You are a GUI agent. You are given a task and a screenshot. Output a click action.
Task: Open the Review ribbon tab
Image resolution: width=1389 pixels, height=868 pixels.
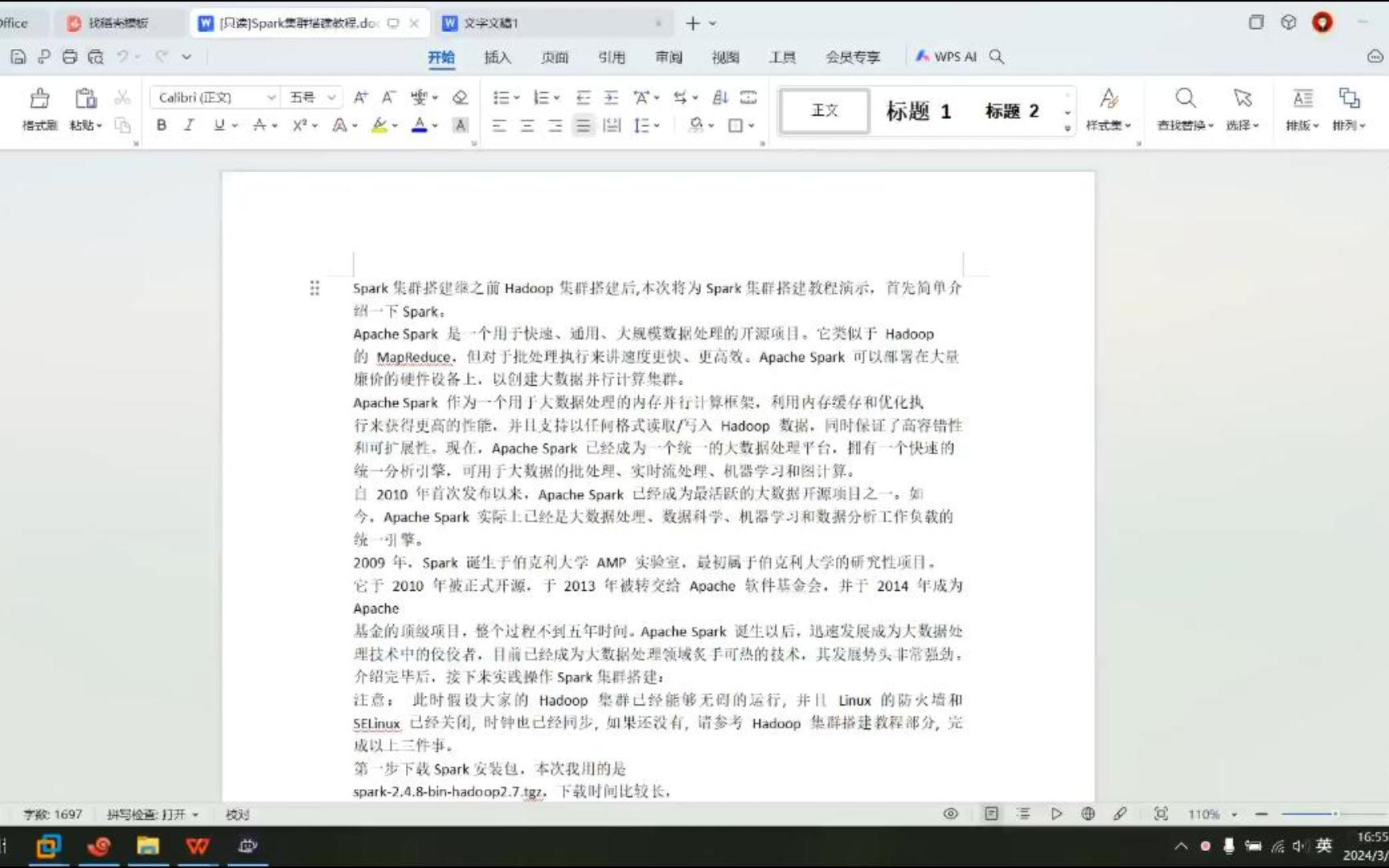click(669, 57)
